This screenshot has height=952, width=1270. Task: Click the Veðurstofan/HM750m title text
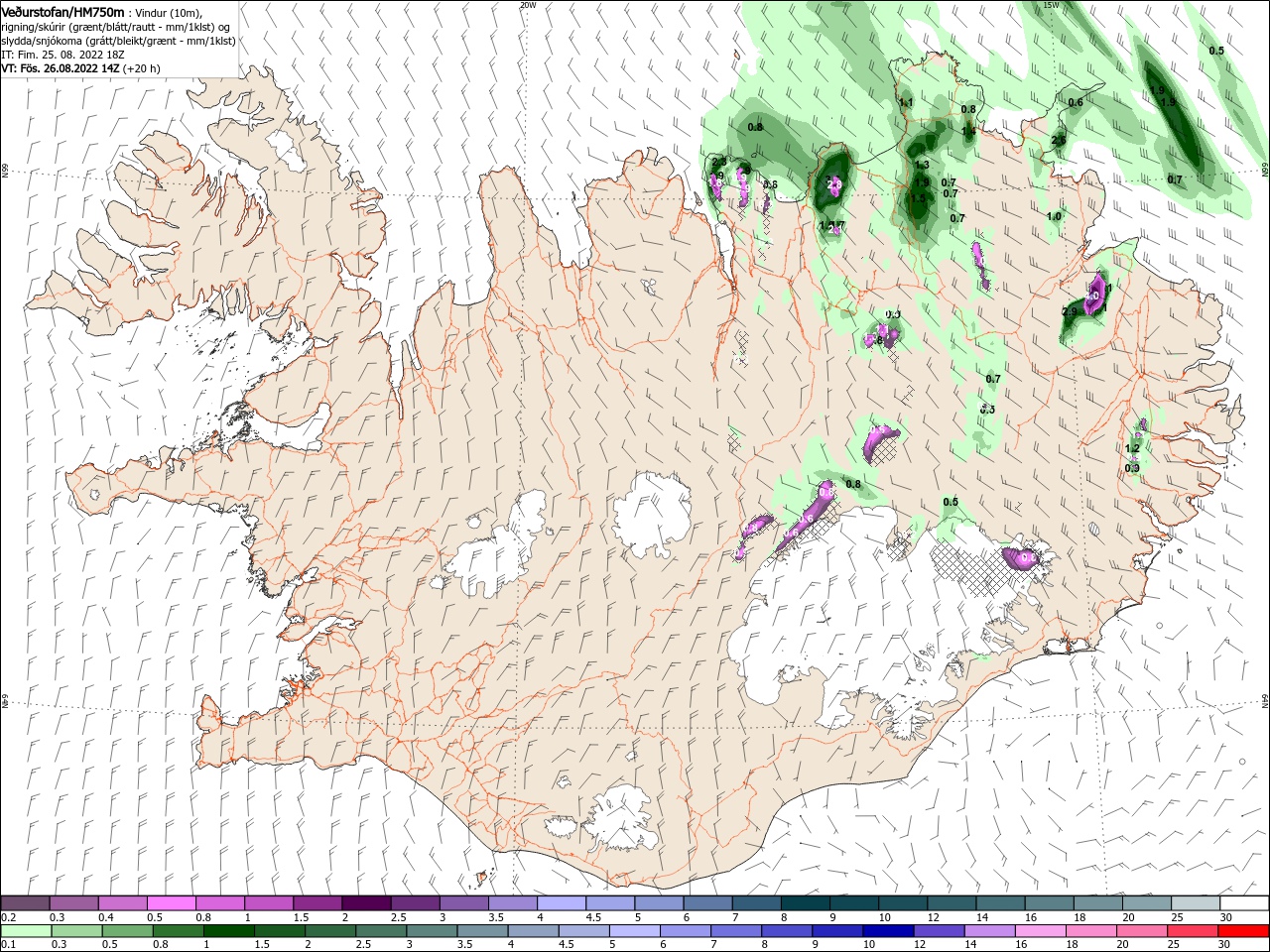(63, 11)
